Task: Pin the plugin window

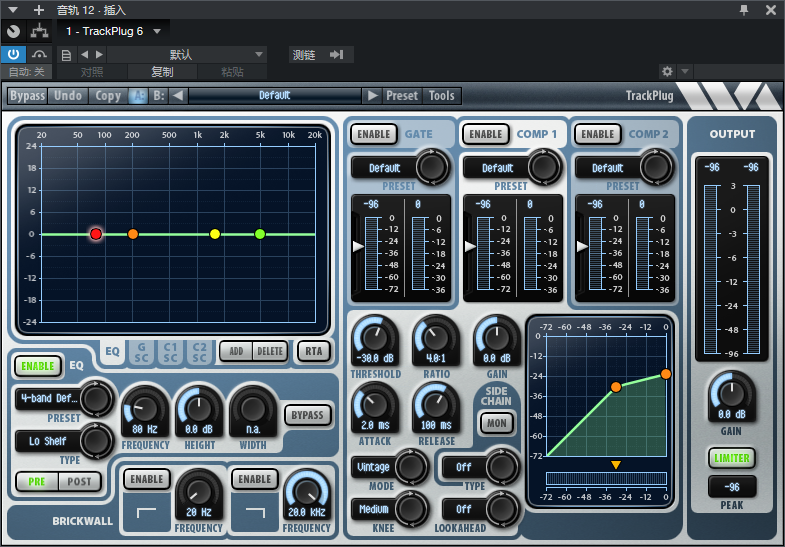Action: [744, 10]
